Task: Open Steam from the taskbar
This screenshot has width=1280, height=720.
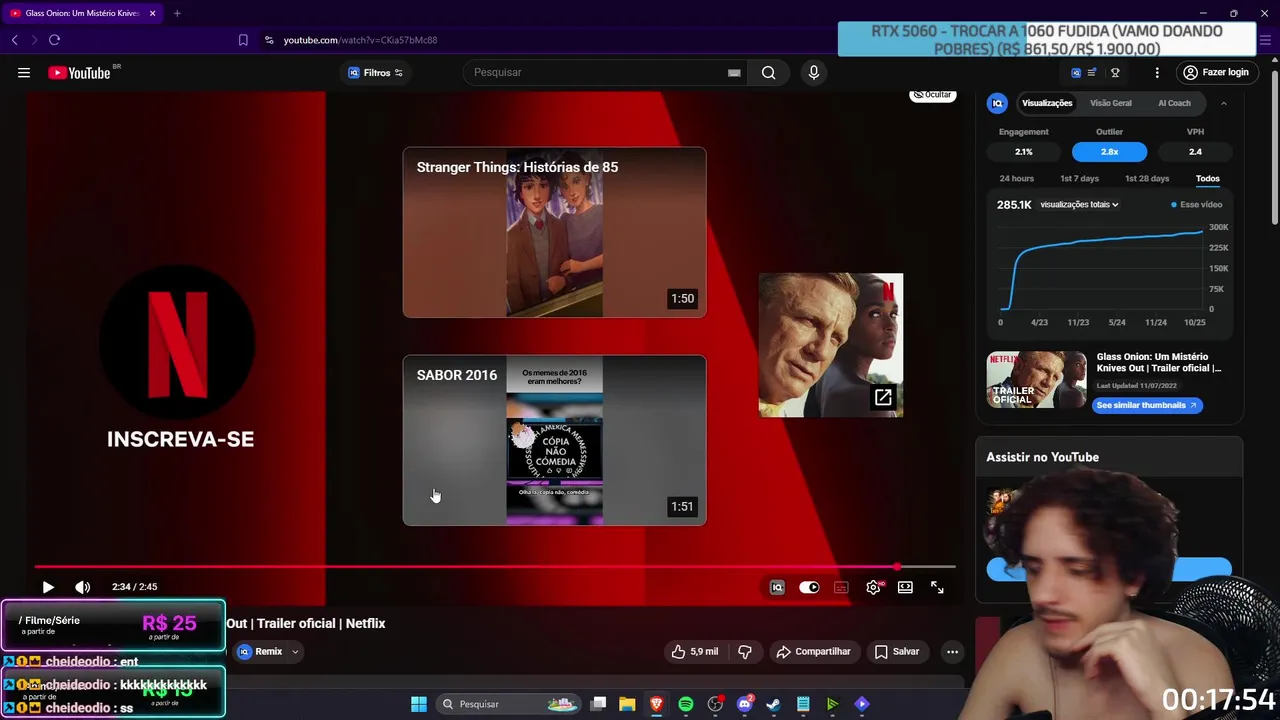Action: (773, 704)
